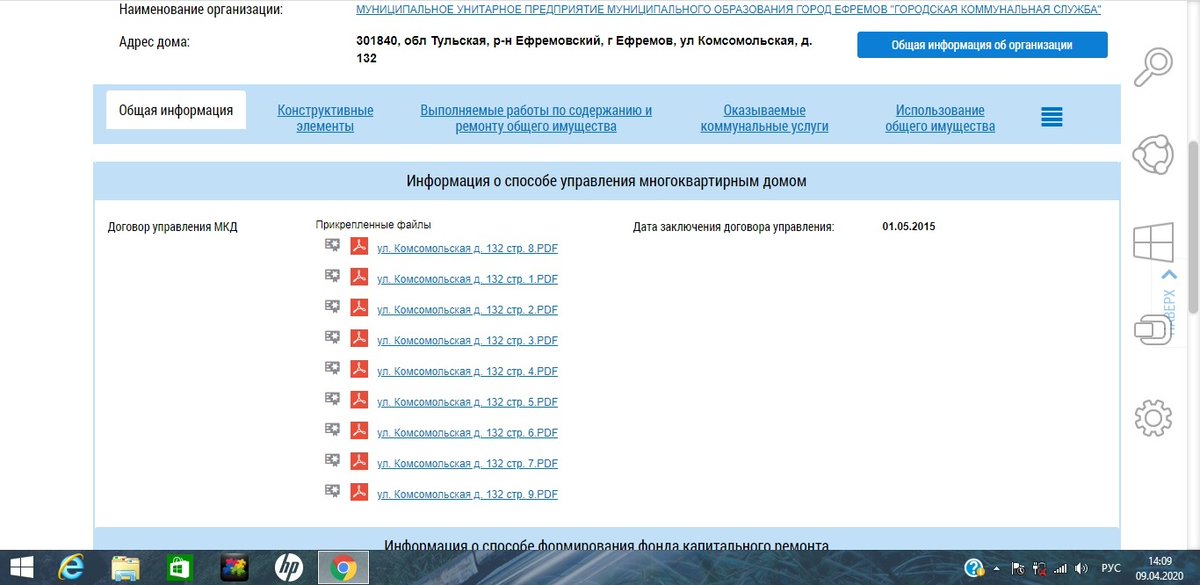Click the contract date 01.05.2015
1200x585 pixels.
pyautogui.click(x=908, y=227)
